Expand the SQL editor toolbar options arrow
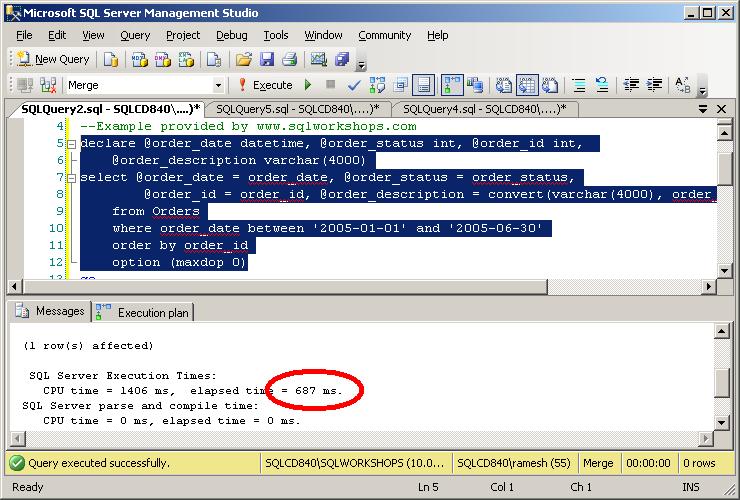The width and height of the screenshot is (740, 500). (702, 90)
